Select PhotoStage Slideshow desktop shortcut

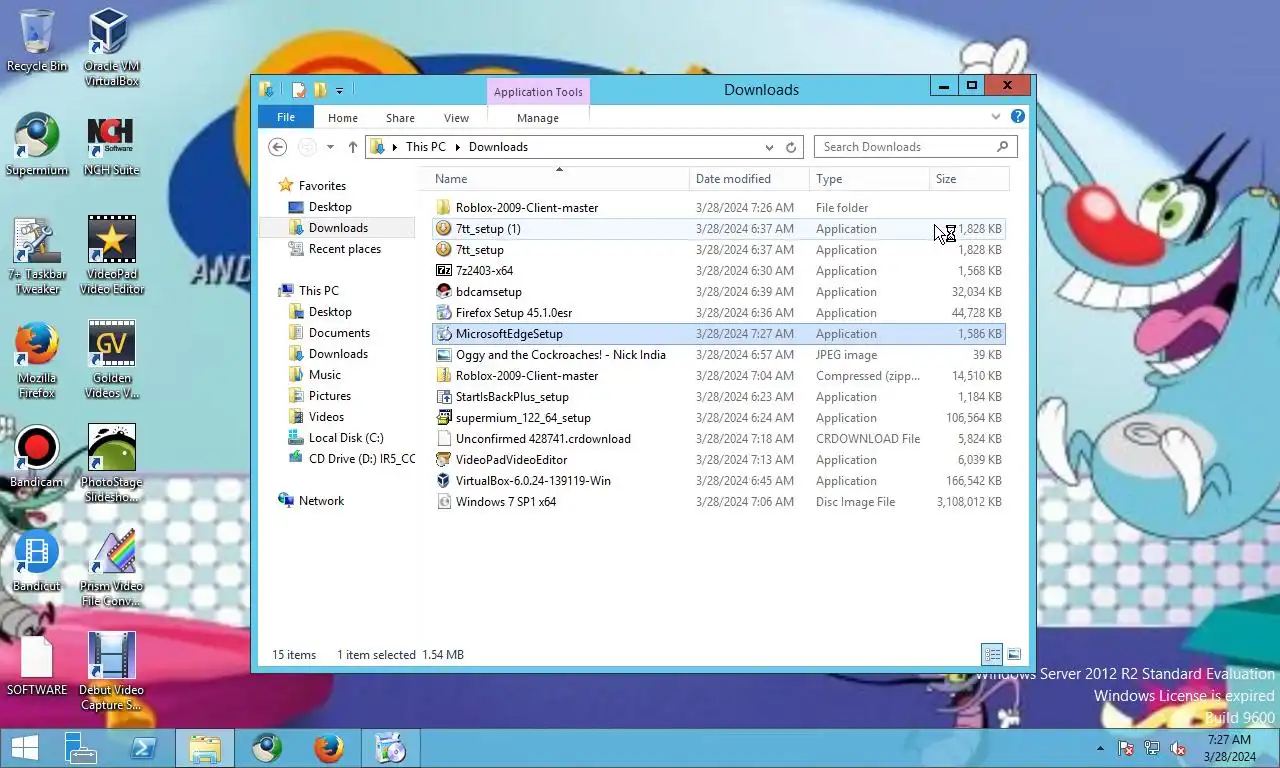(x=111, y=464)
